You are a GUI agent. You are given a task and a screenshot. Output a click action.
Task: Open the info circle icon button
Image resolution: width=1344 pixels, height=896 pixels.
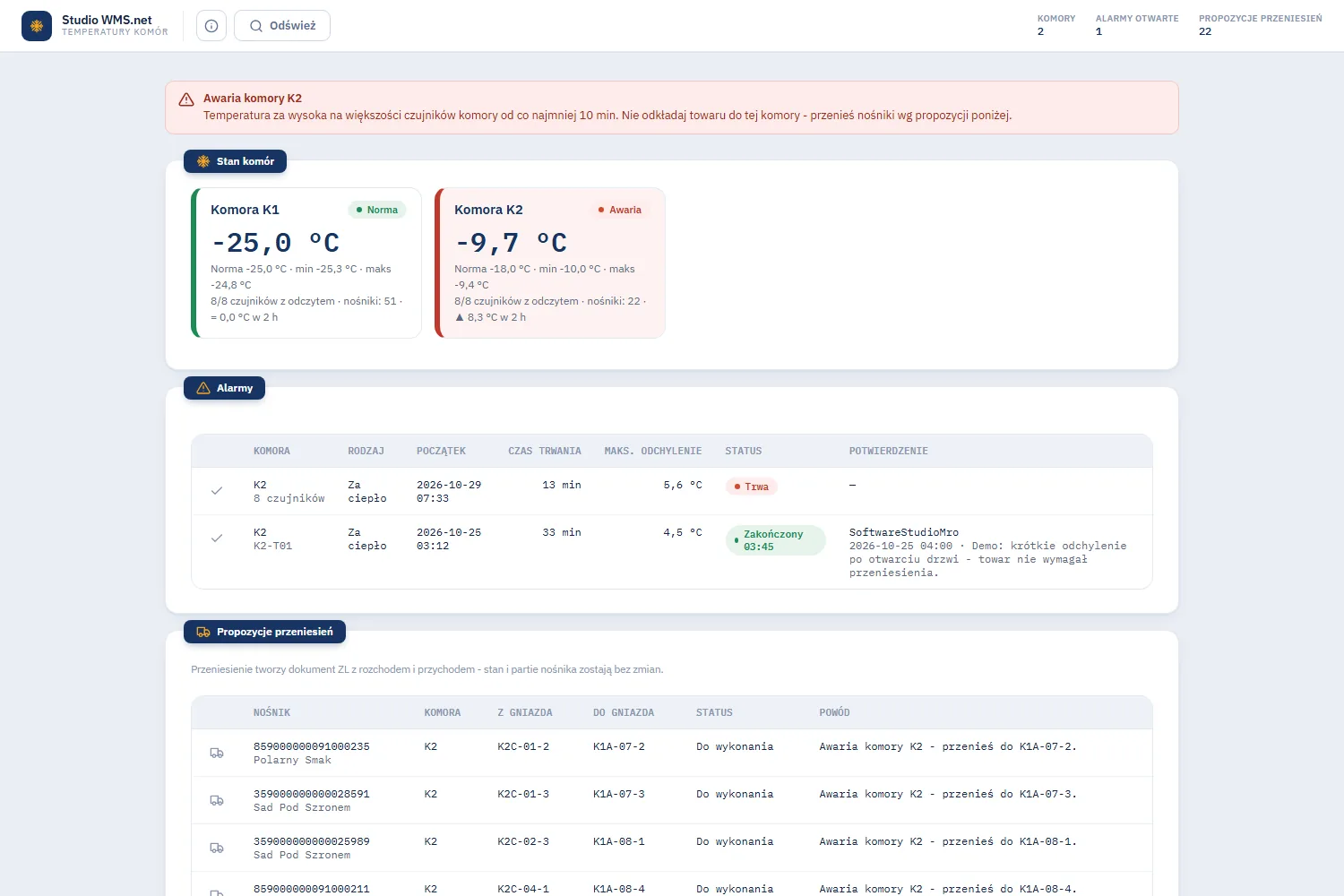coord(211,26)
